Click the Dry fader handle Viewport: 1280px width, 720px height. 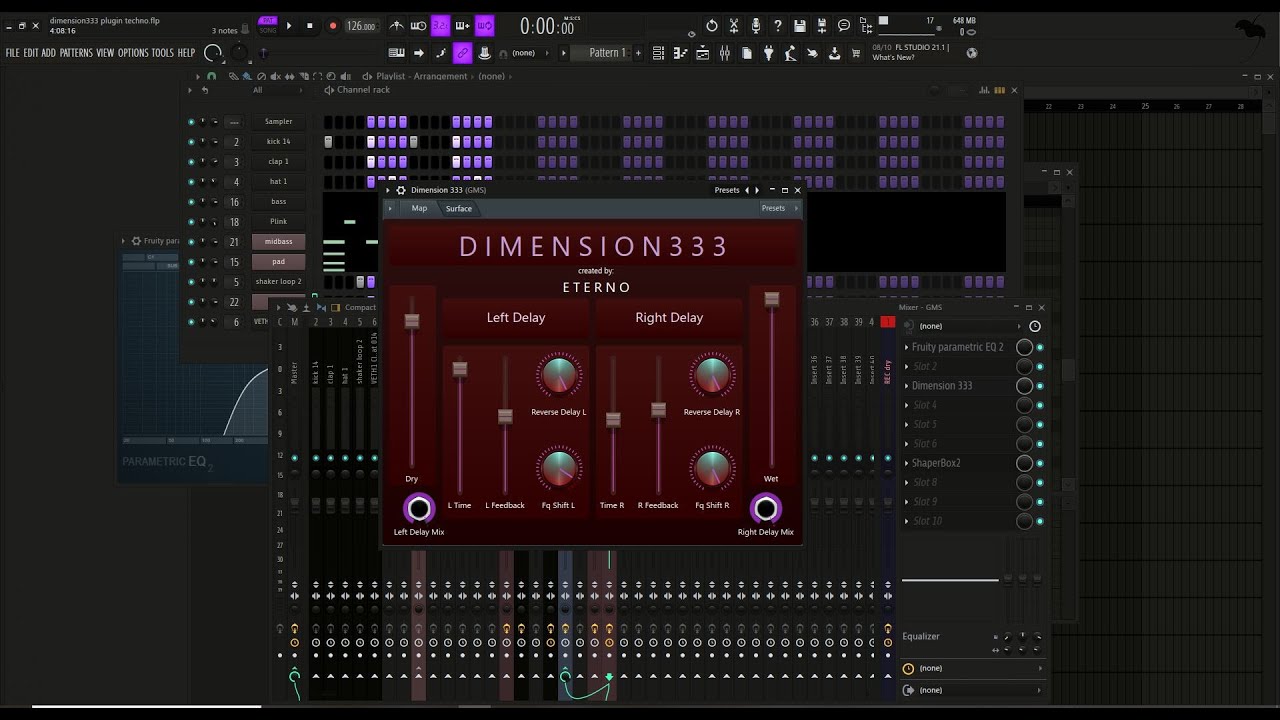[x=411, y=321]
